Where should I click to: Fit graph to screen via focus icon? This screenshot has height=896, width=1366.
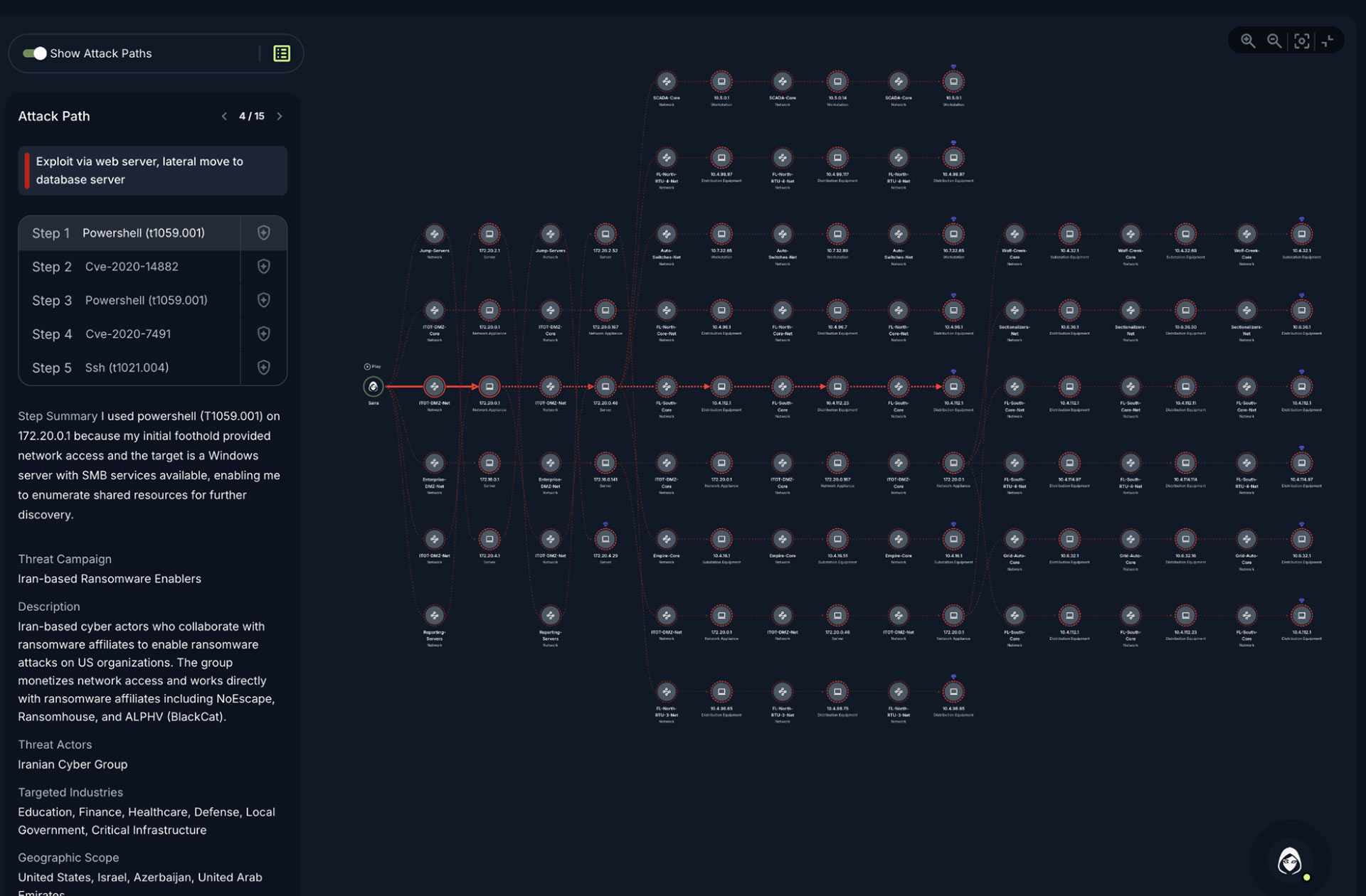1301,41
